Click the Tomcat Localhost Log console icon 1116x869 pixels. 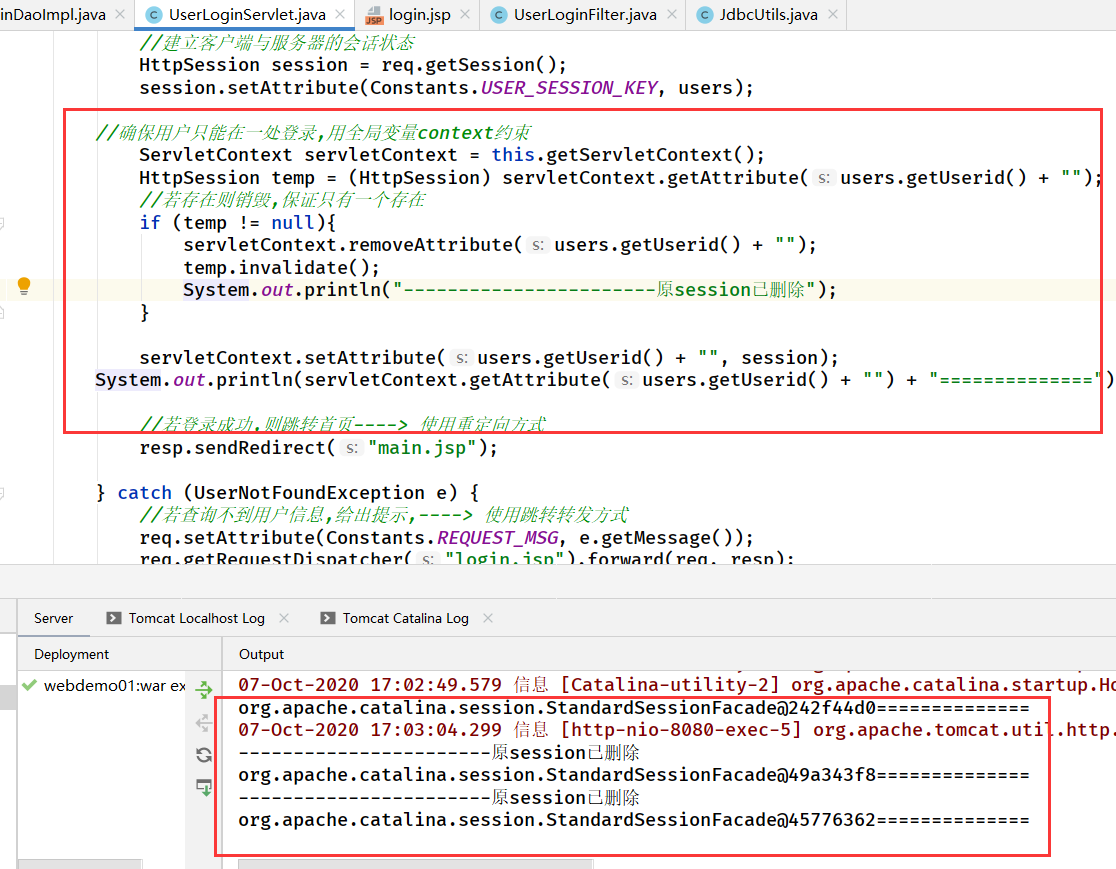pos(113,618)
